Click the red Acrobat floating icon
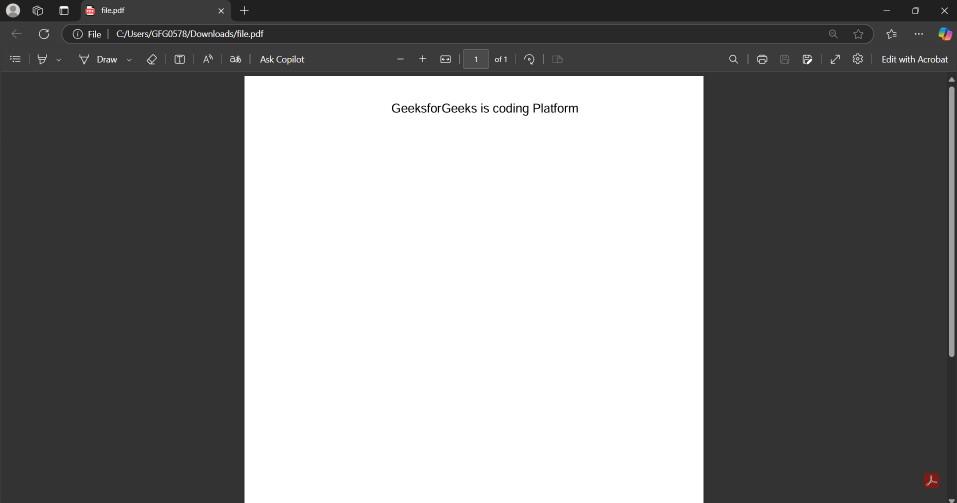This screenshot has width=957, height=503. 931,480
